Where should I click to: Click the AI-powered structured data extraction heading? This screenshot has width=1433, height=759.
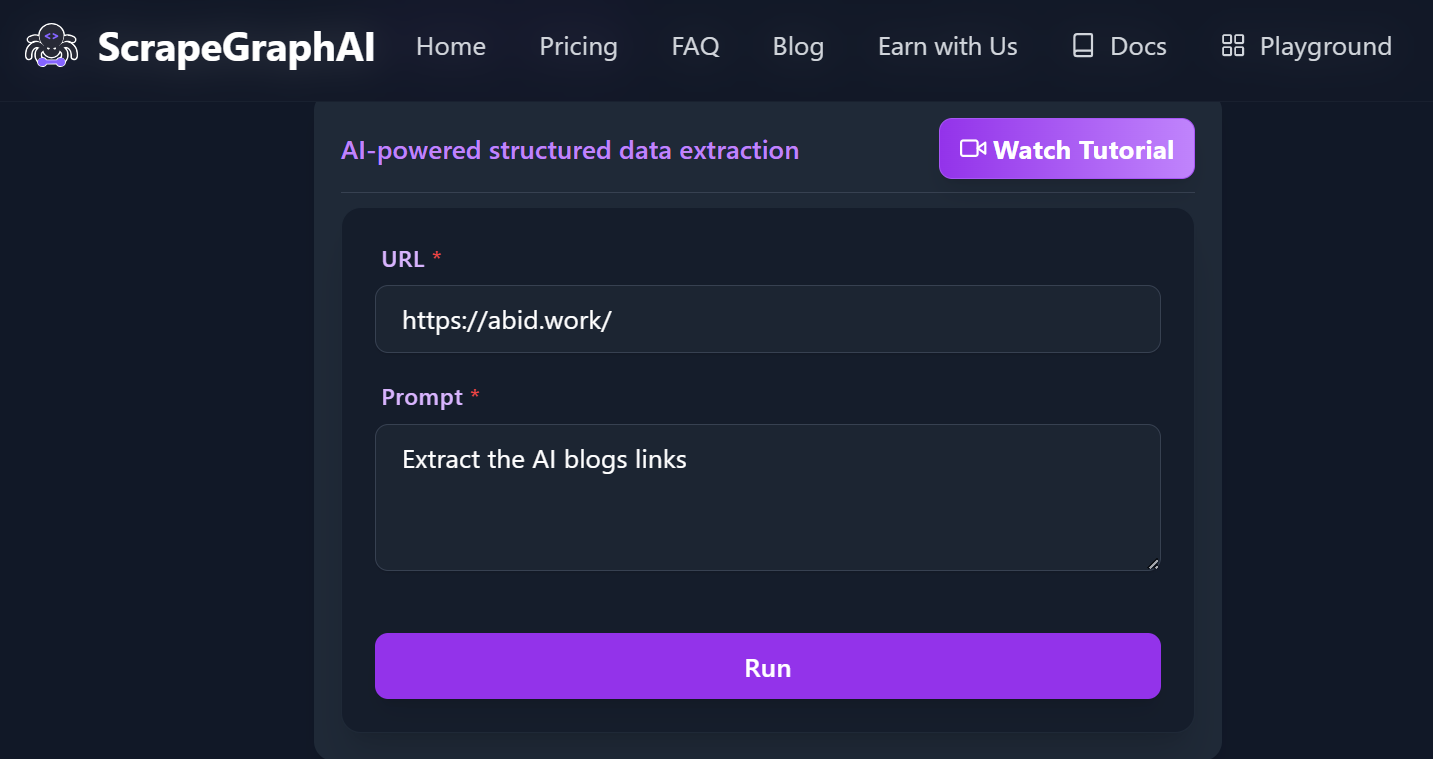(x=570, y=151)
